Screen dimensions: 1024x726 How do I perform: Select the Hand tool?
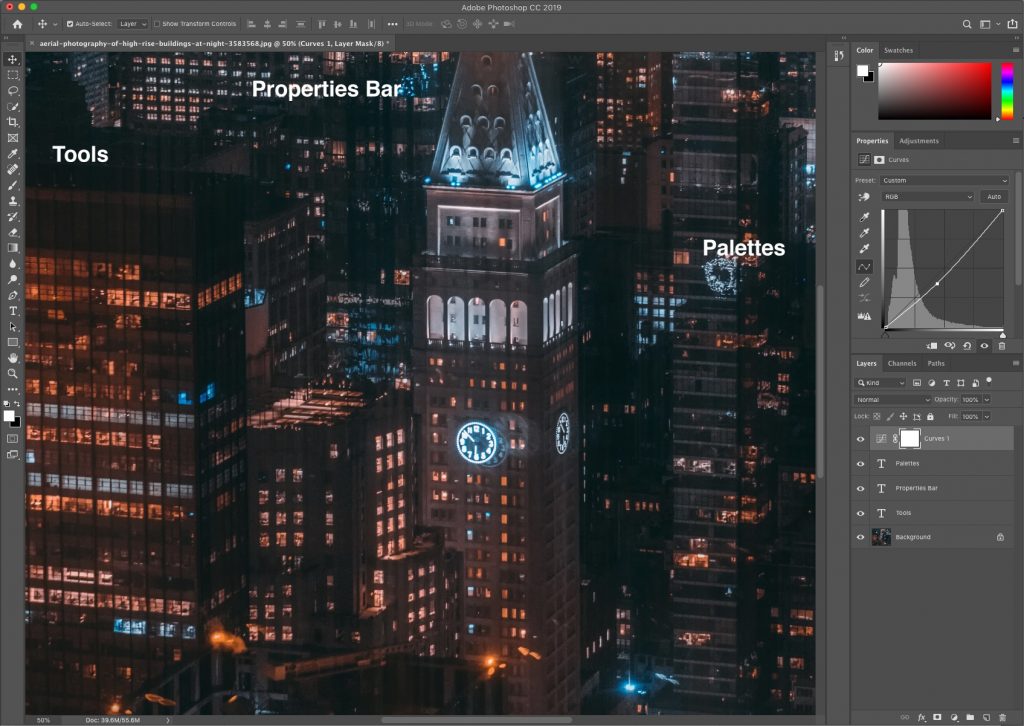point(12,358)
